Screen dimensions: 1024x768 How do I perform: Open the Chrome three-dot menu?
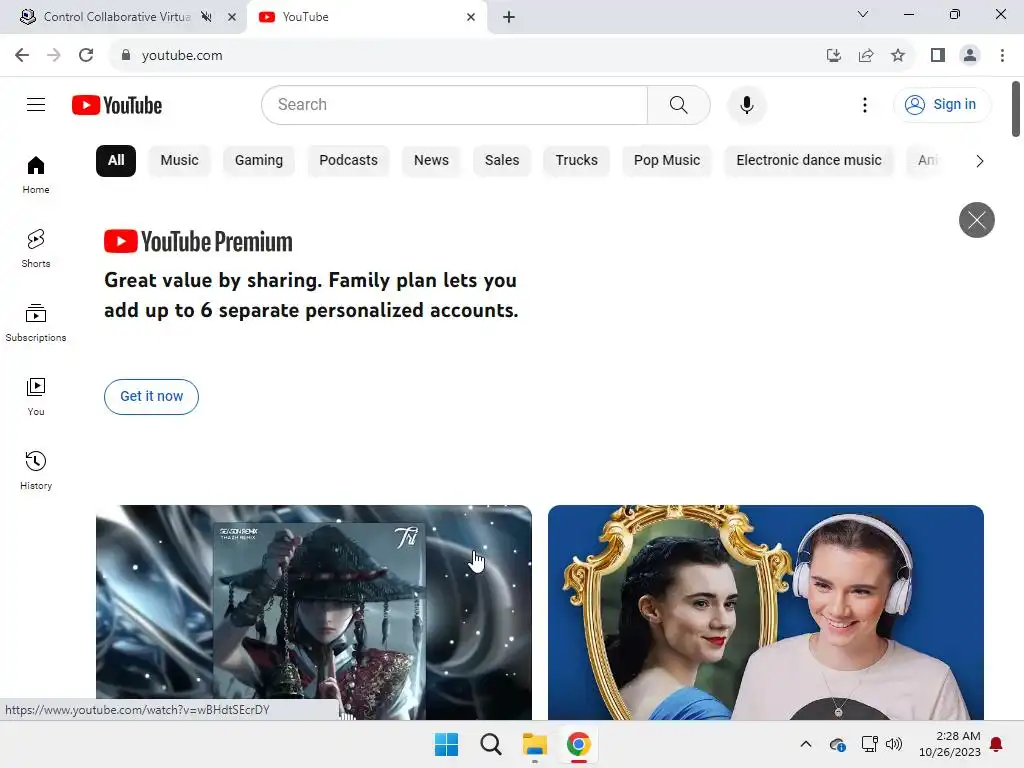1002,55
